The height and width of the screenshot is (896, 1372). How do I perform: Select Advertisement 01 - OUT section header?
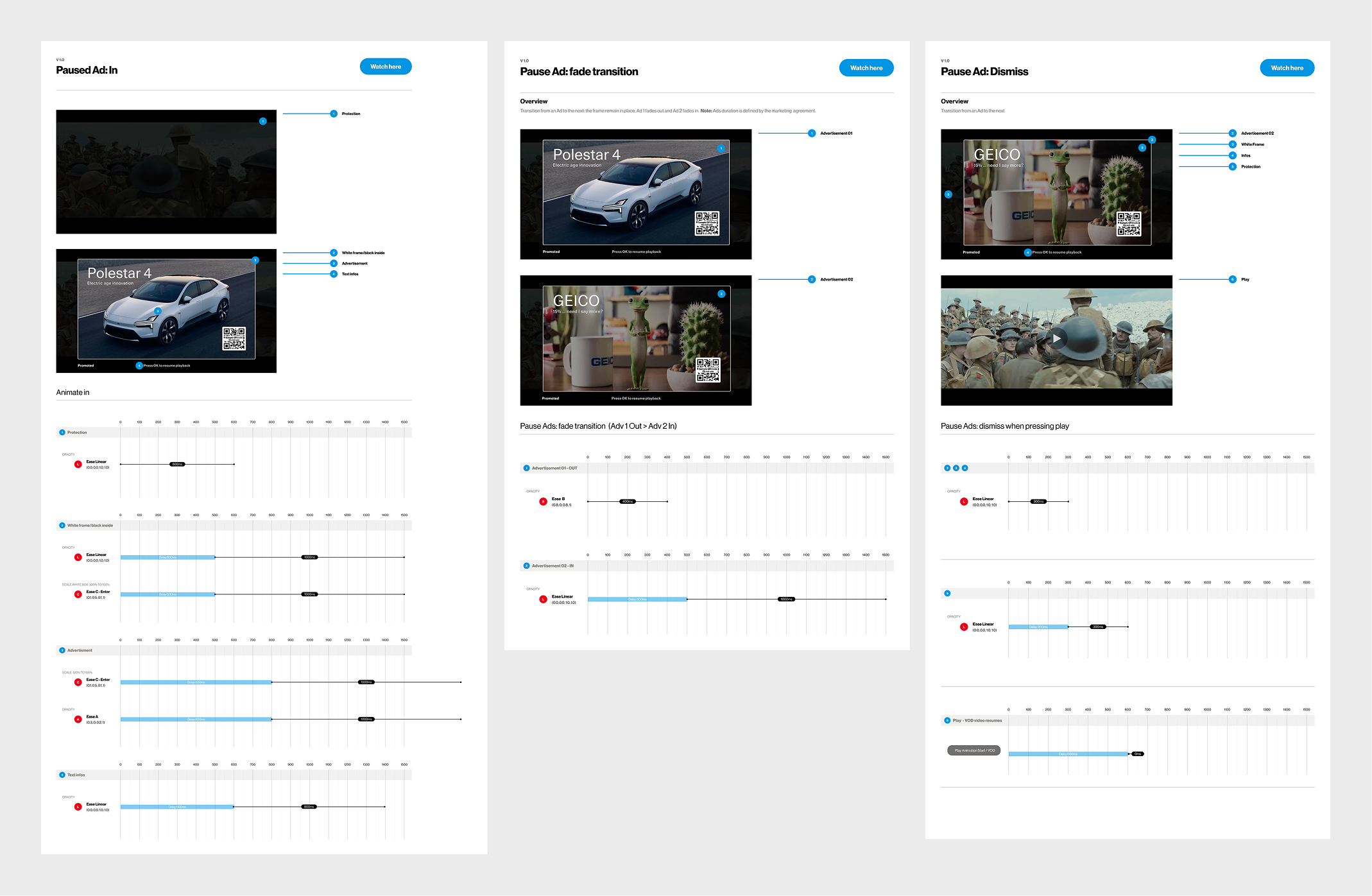(x=707, y=469)
